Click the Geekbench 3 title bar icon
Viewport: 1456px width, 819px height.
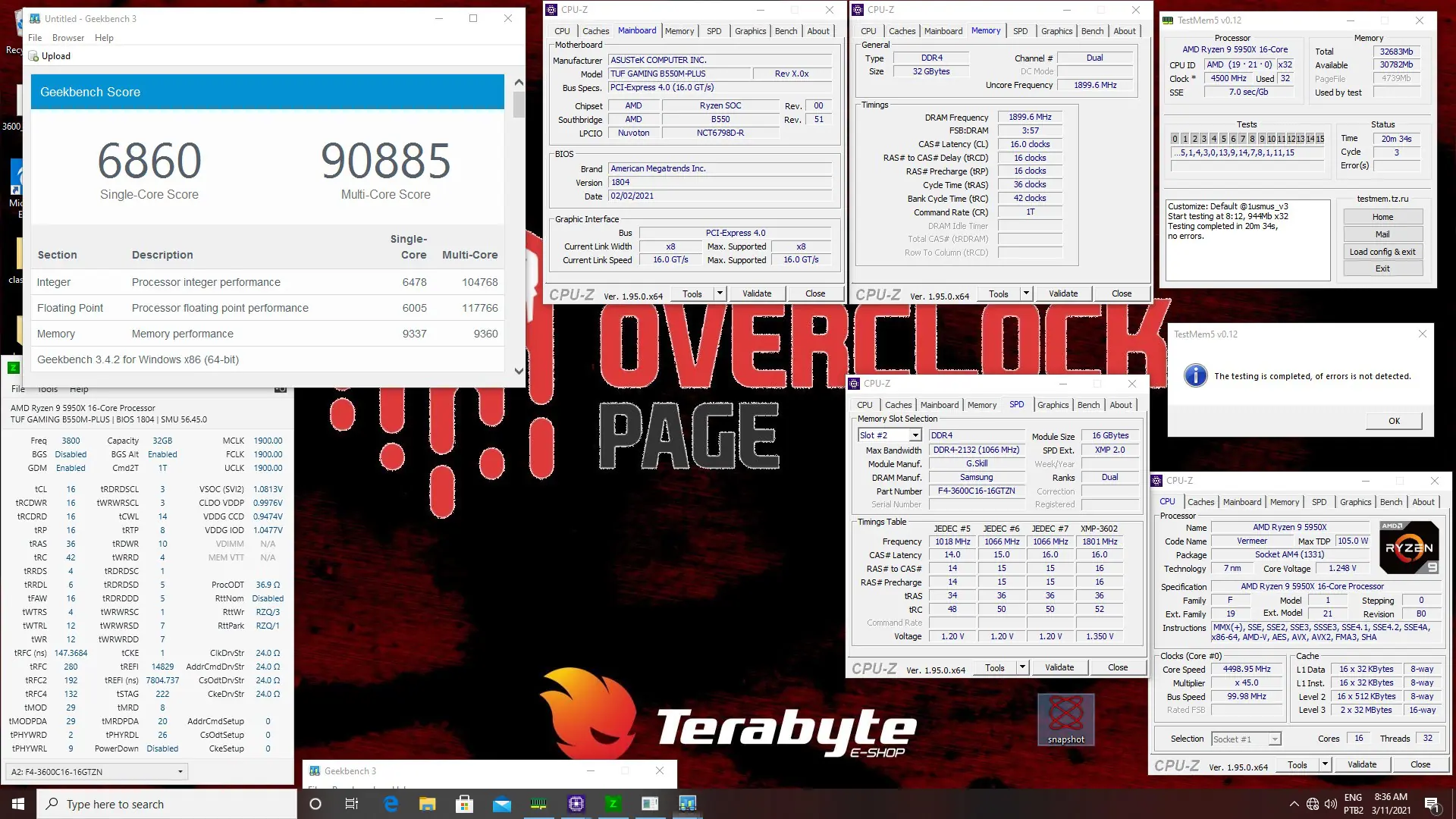35,18
